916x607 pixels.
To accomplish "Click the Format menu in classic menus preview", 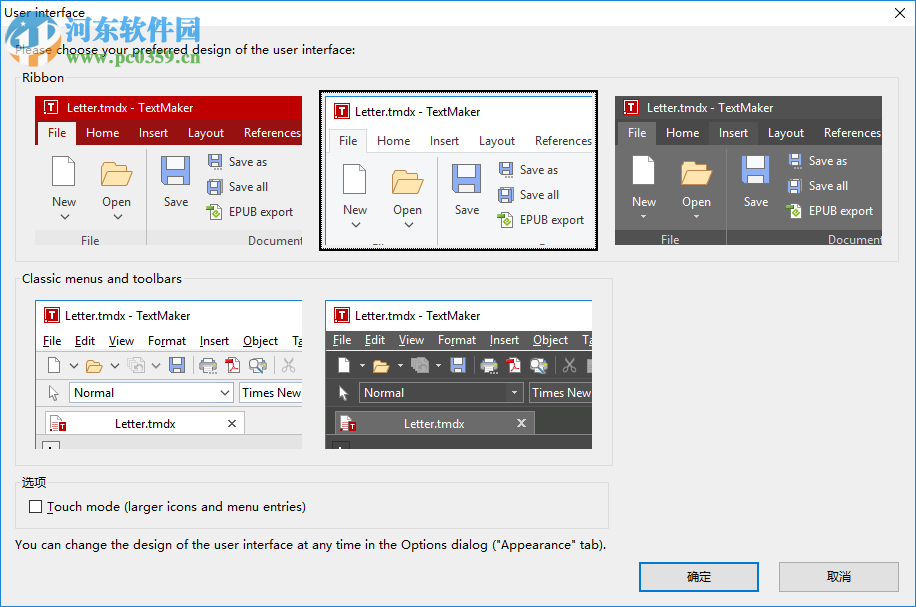I will (167, 340).
